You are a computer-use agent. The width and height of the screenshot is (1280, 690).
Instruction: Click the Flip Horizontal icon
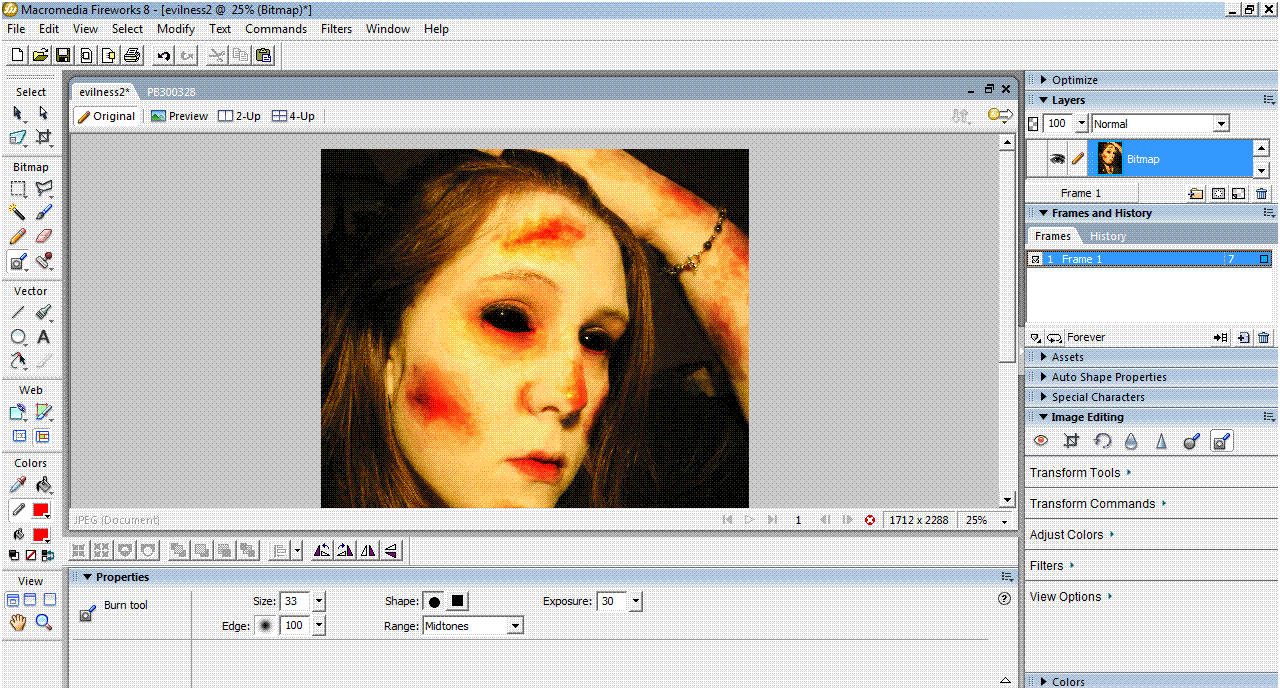coord(369,550)
